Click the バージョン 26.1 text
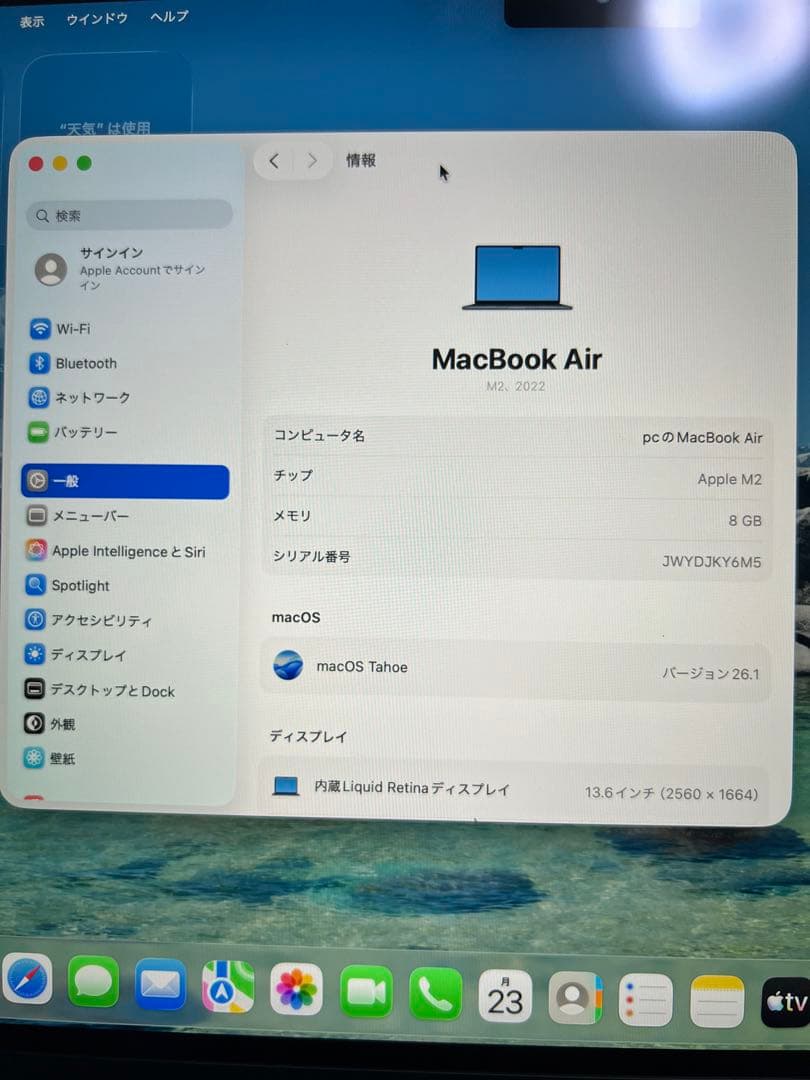810x1080 pixels. 711,674
